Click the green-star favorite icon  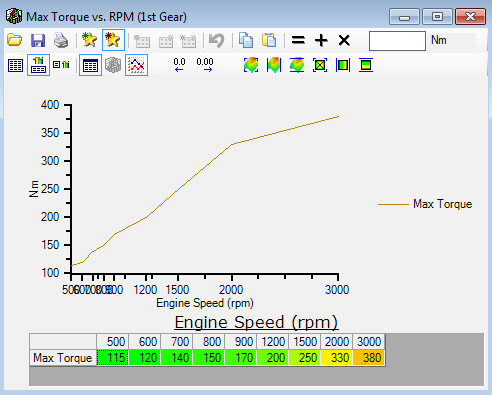(x=89, y=40)
